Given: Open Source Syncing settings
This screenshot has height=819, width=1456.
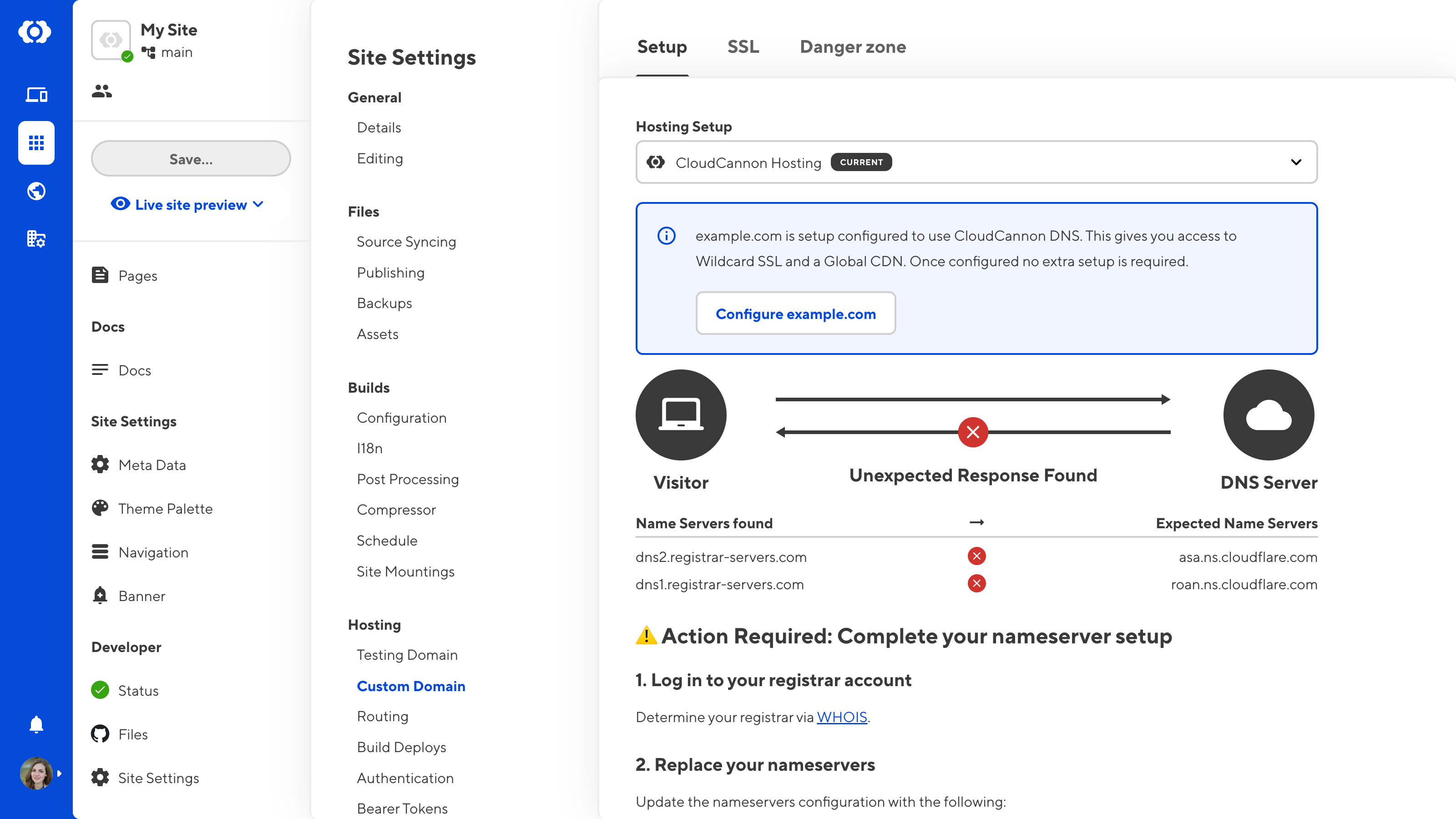Looking at the screenshot, I should coord(406,242).
